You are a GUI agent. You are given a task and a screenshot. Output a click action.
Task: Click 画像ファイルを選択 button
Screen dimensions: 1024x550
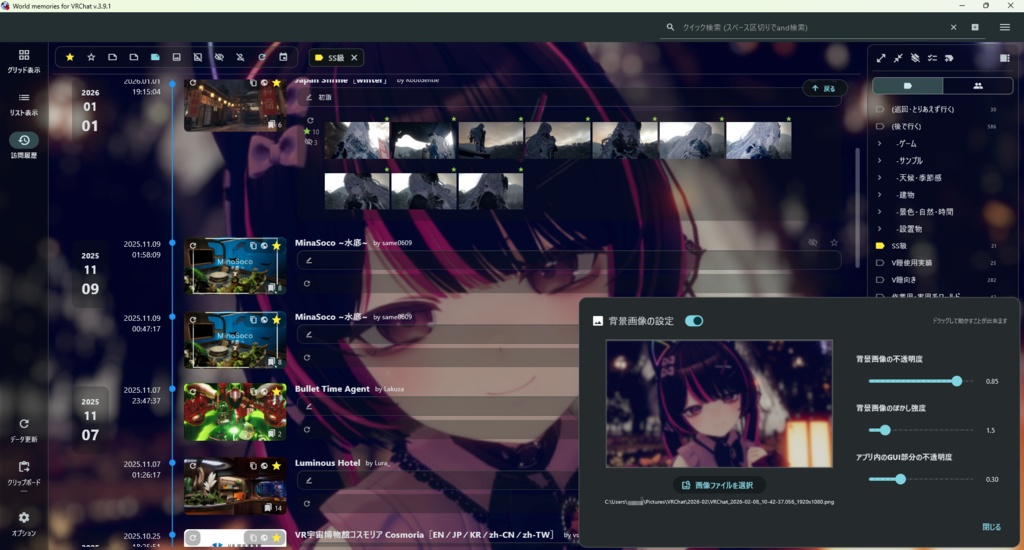pos(718,485)
